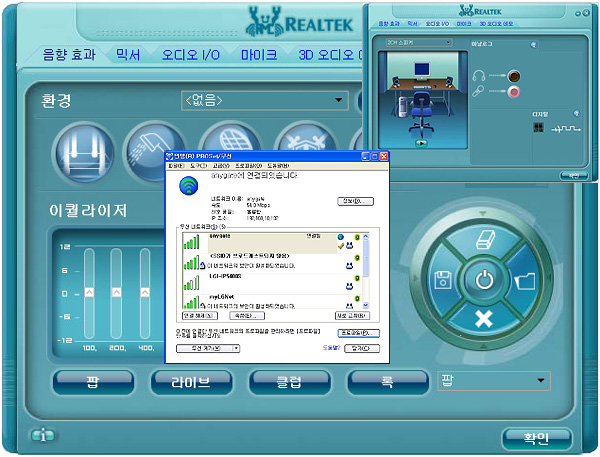Click the play test button under room image

[x=421, y=143]
